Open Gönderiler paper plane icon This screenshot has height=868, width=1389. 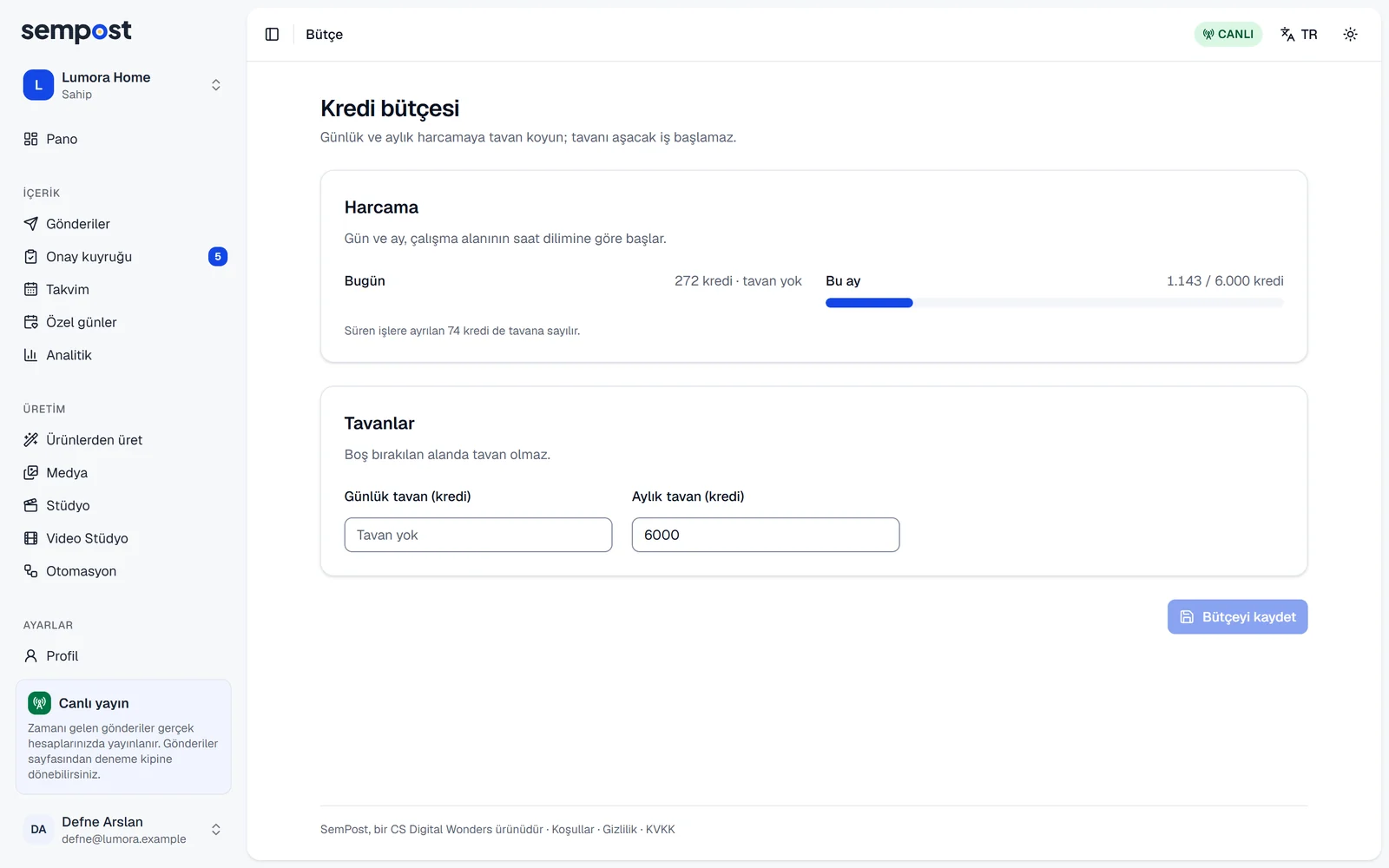(31, 224)
